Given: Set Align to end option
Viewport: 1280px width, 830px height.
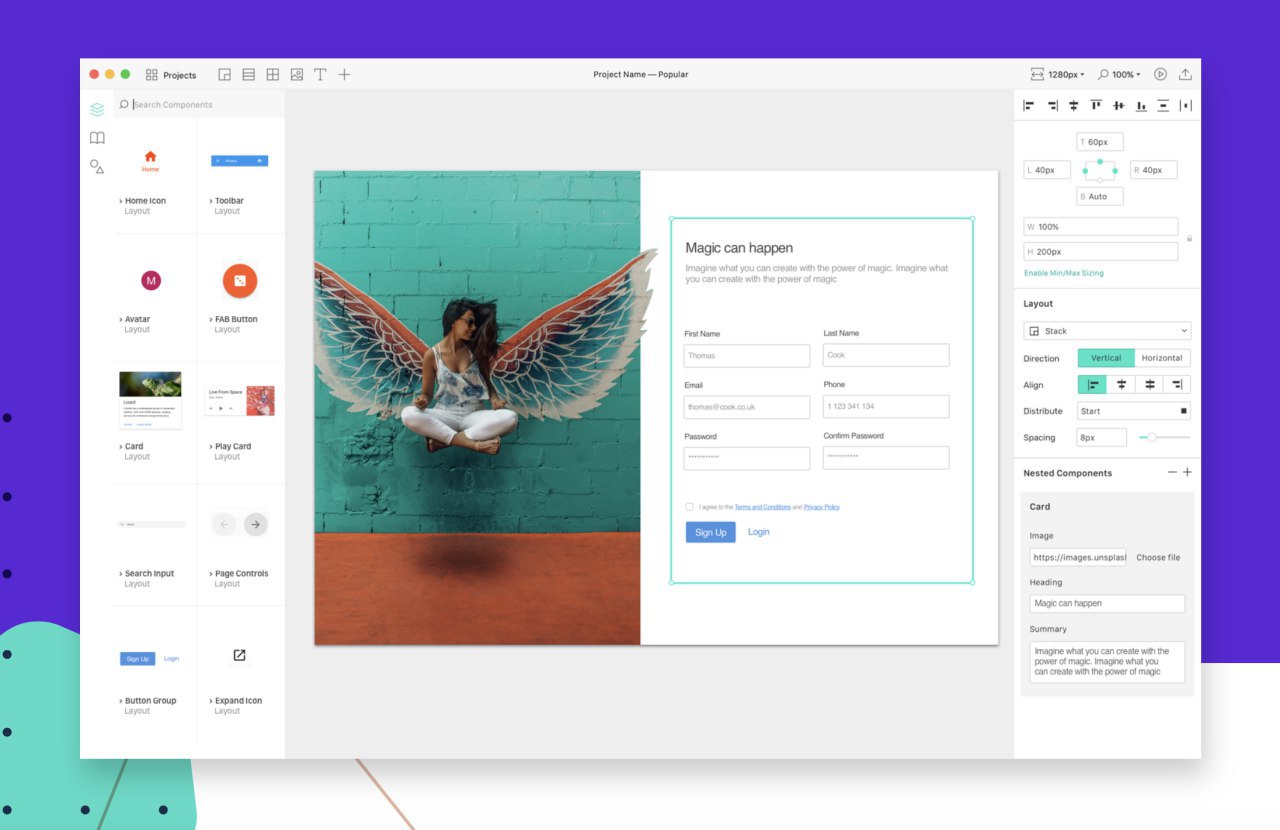Looking at the screenshot, I should point(1177,385).
